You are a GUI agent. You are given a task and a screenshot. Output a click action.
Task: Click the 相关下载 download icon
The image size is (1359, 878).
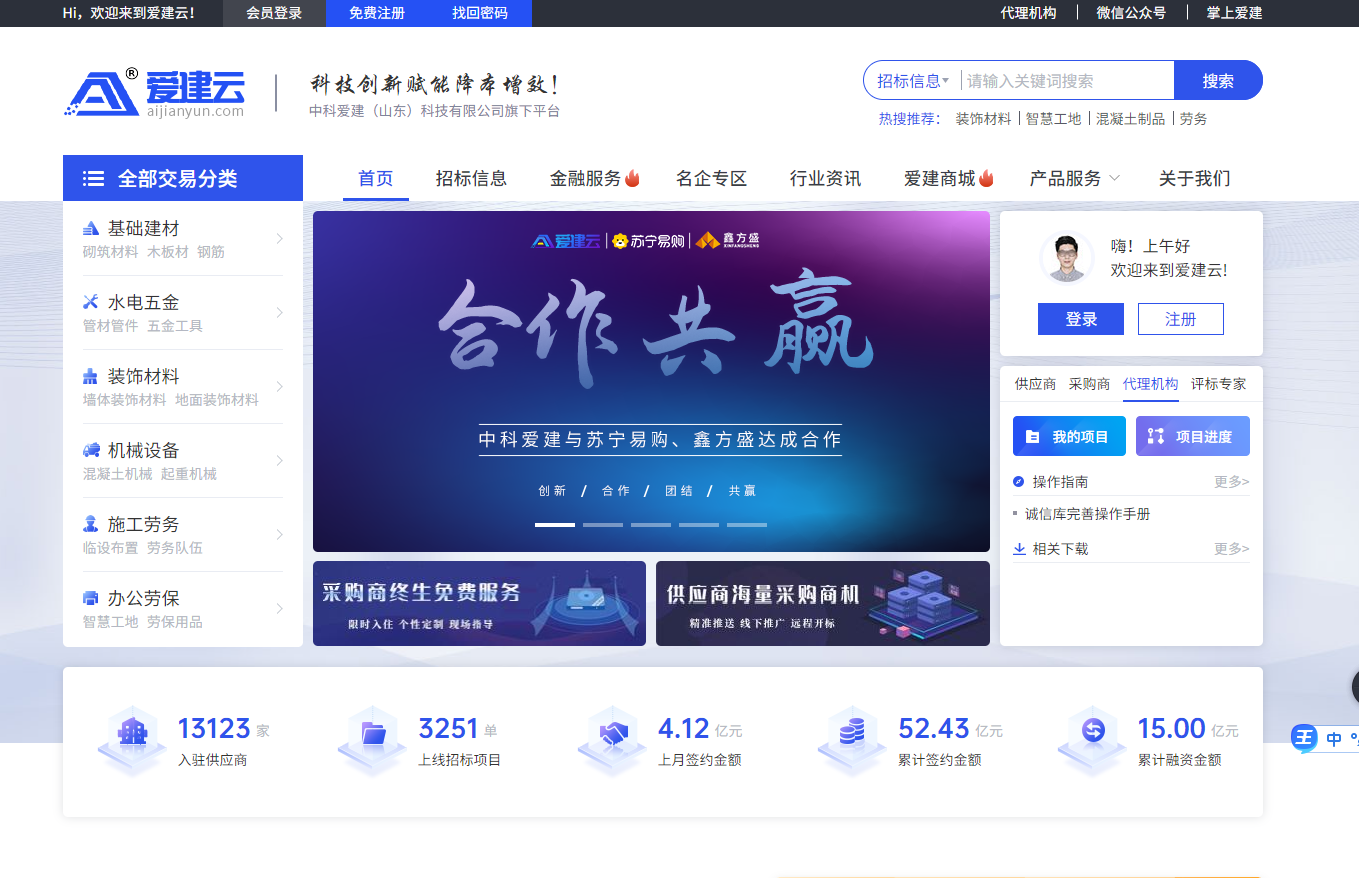(x=1019, y=549)
